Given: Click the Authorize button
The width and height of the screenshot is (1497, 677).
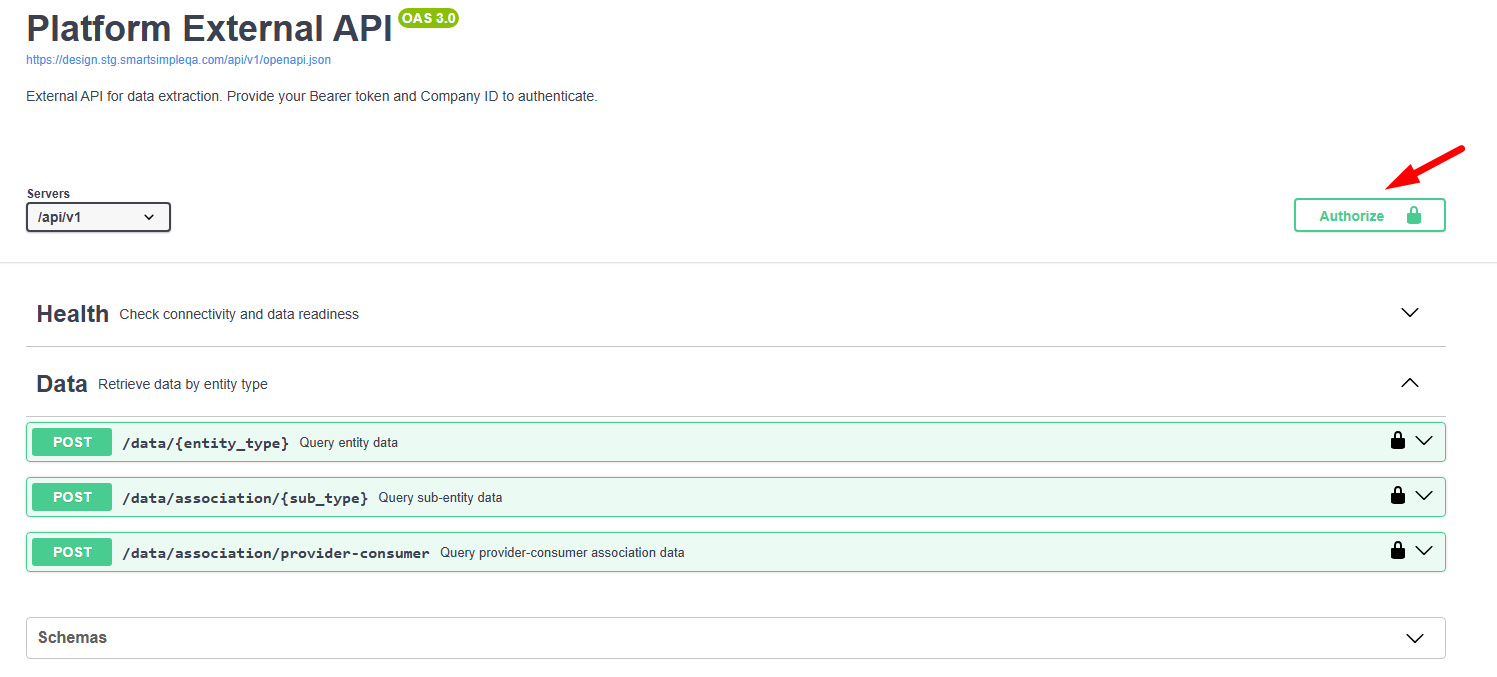Looking at the screenshot, I should point(1369,215).
